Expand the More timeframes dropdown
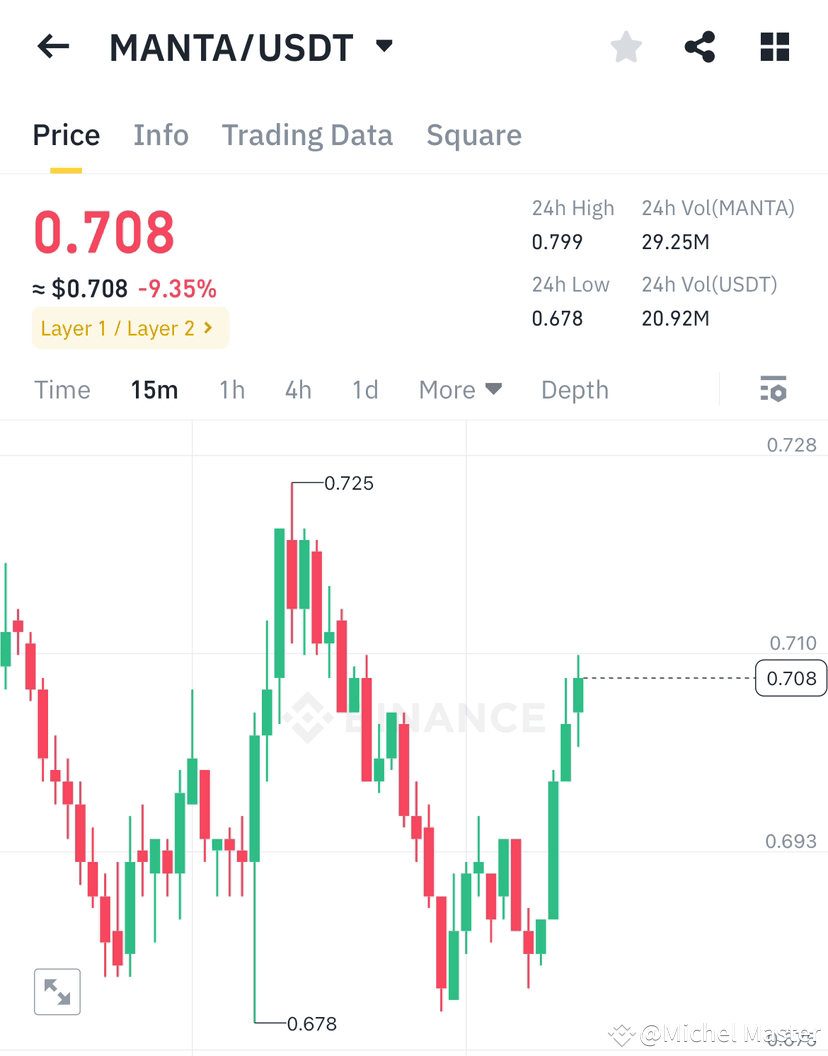This screenshot has width=828, height=1056. point(460,390)
